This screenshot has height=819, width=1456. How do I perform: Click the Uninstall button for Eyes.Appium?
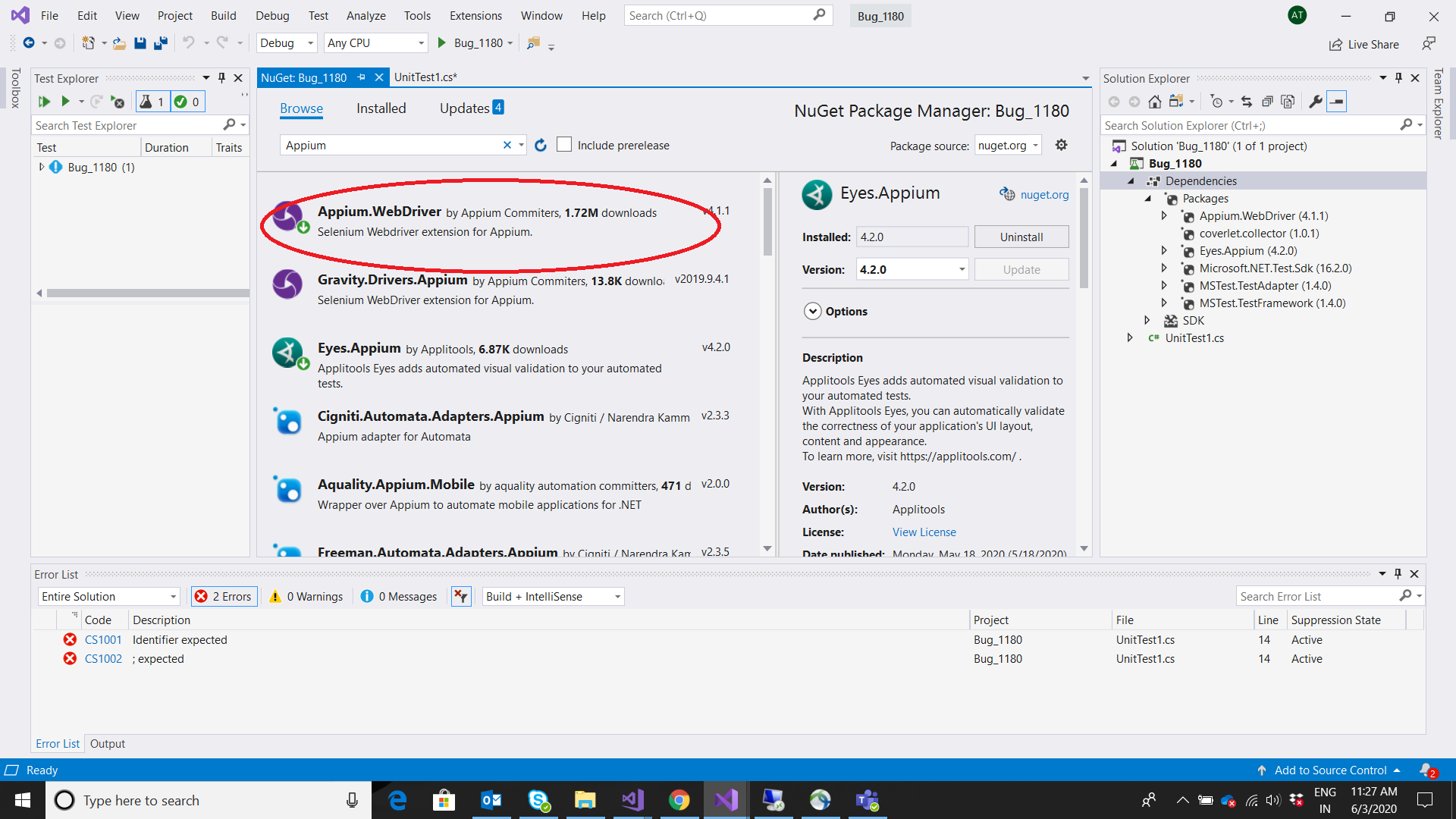tap(1021, 237)
